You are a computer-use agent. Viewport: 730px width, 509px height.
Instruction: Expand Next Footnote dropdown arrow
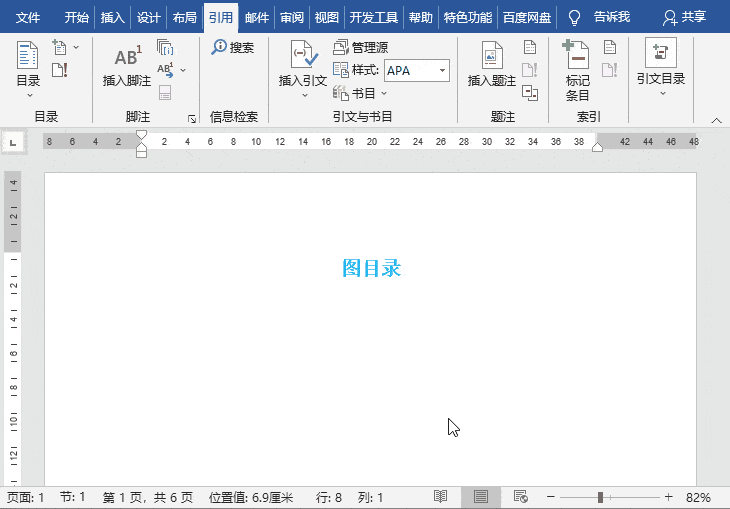[x=183, y=70]
